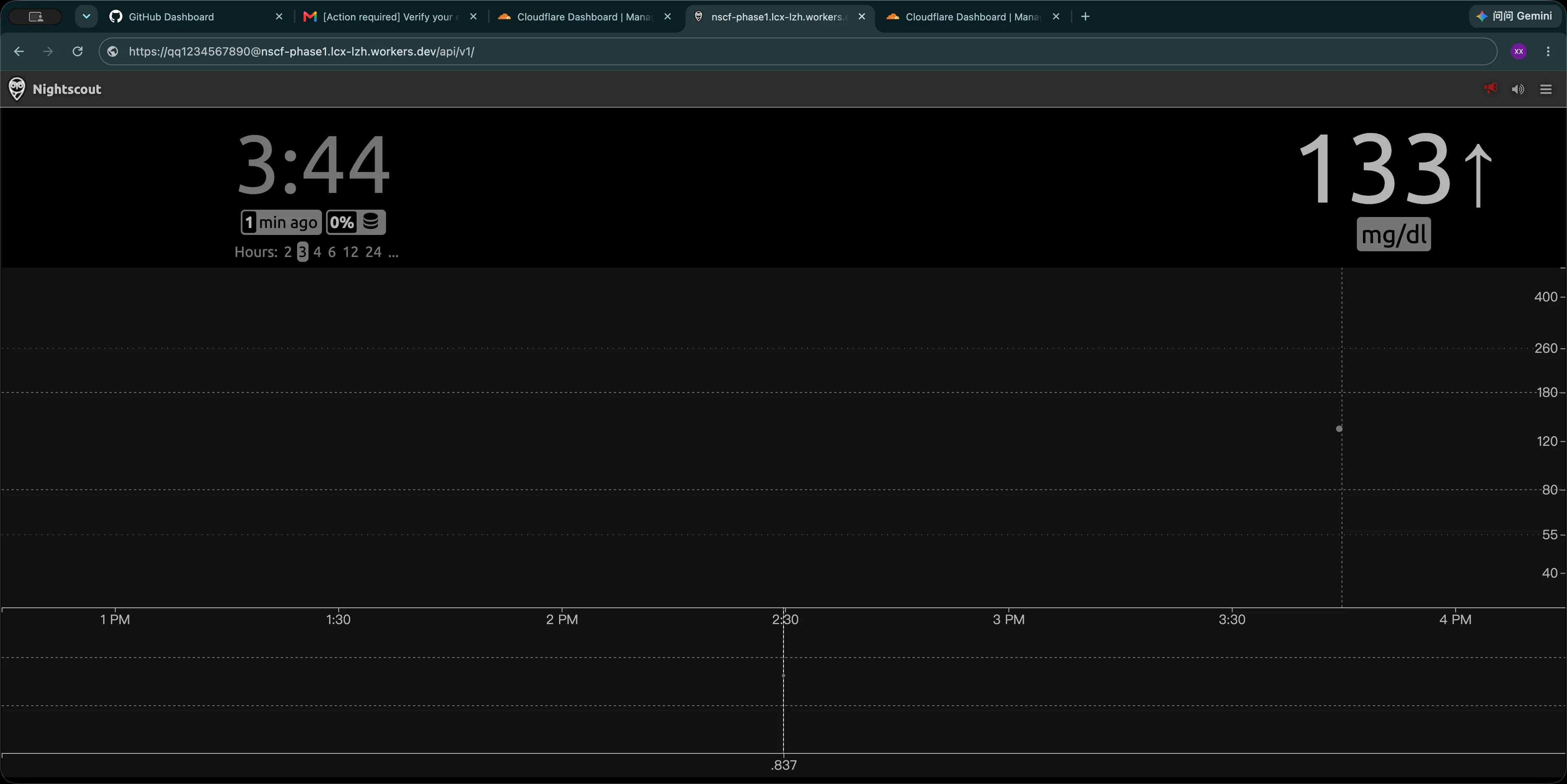Go back to previous page
1567x784 pixels.
(19, 52)
